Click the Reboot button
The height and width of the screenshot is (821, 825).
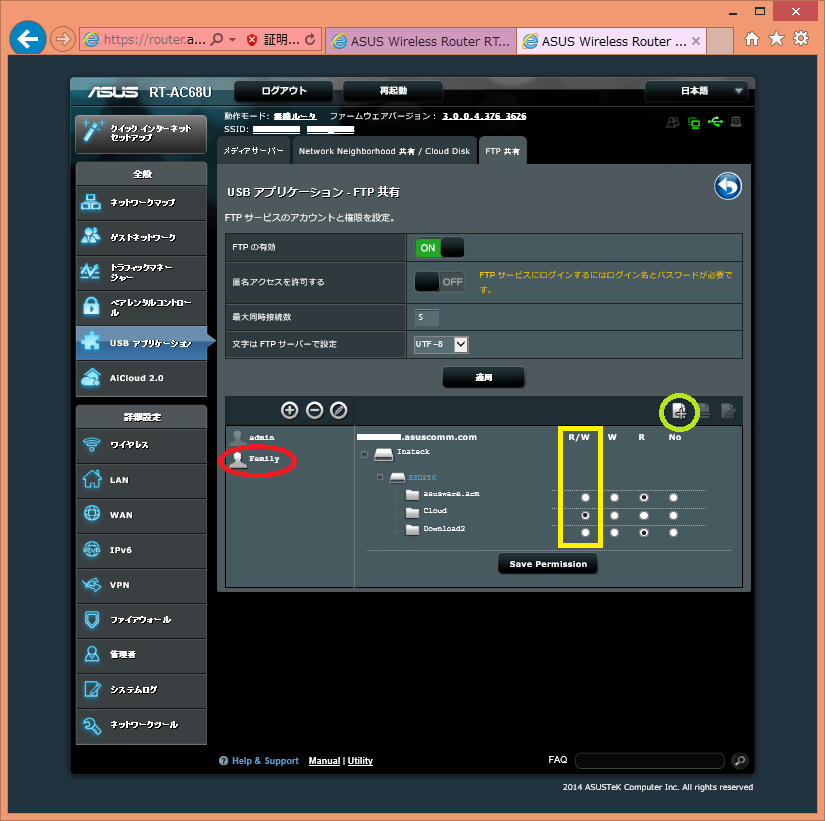[393, 91]
